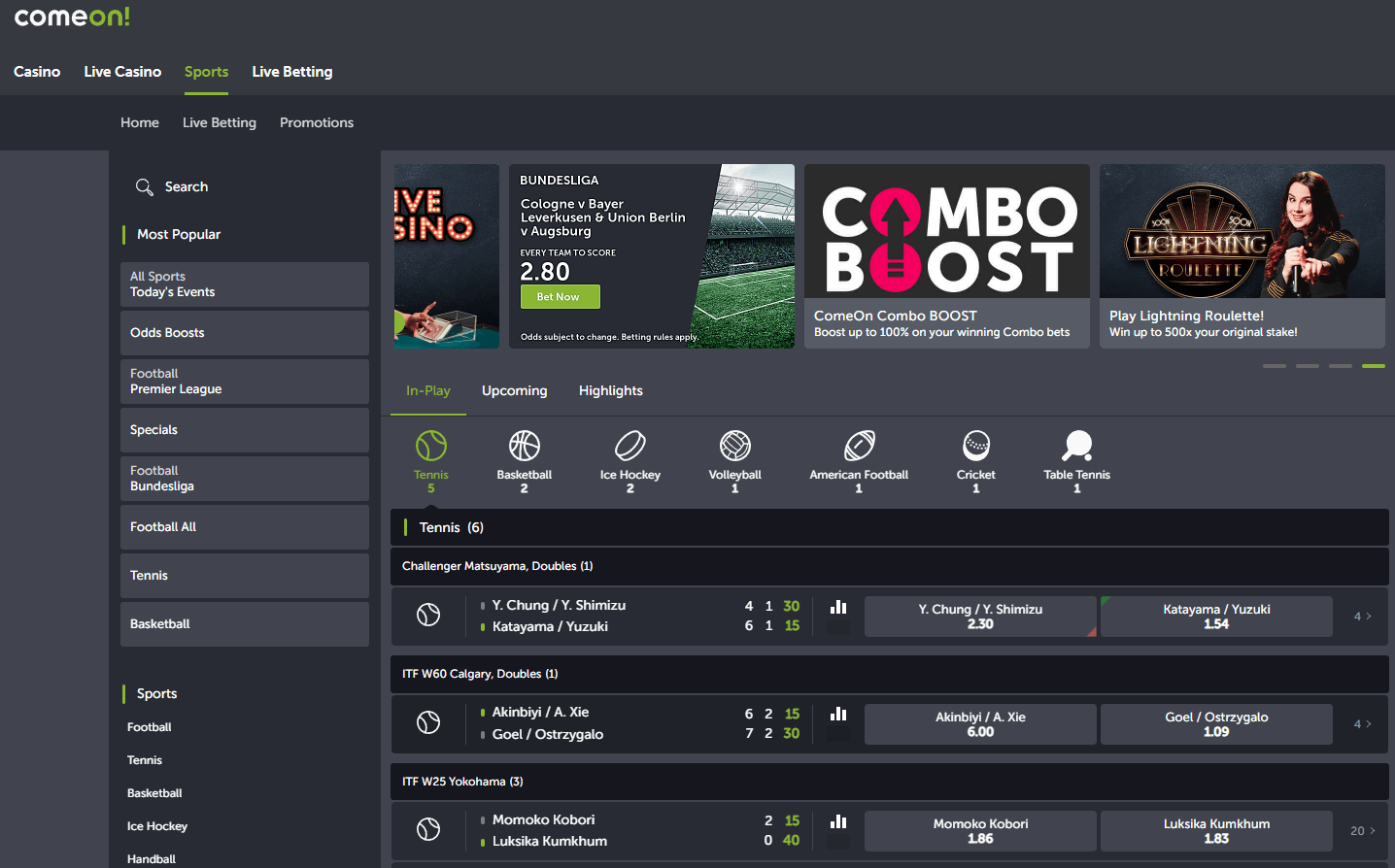The height and width of the screenshot is (868, 1395).
Task: Select the Table Tennis sport icon
Action: 1077,446
